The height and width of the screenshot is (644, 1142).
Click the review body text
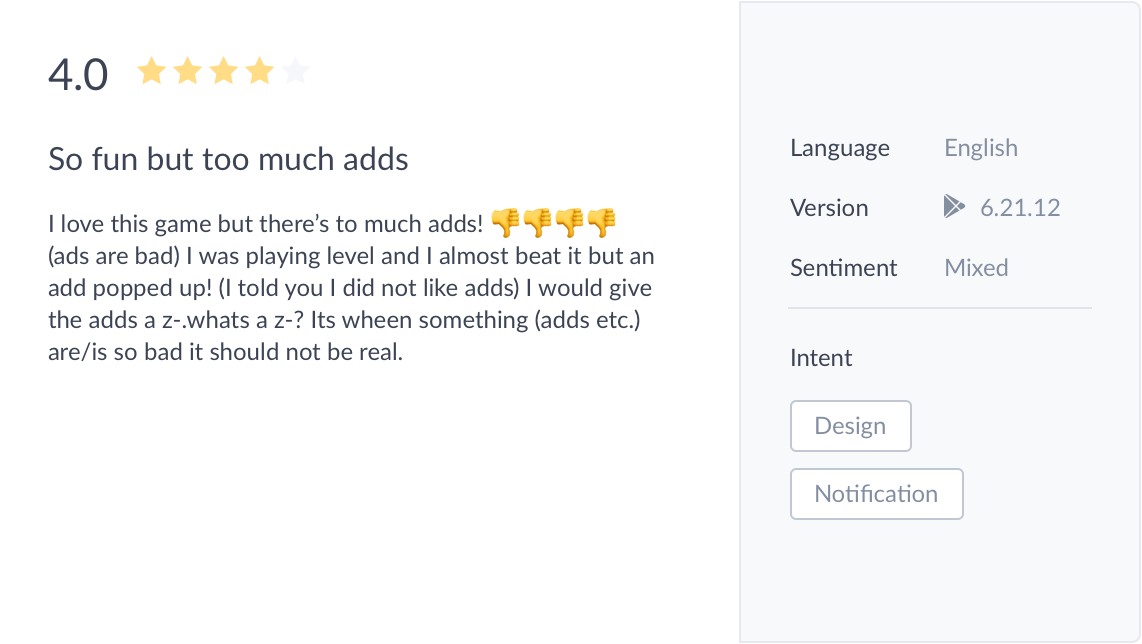[x=350, y=288]
